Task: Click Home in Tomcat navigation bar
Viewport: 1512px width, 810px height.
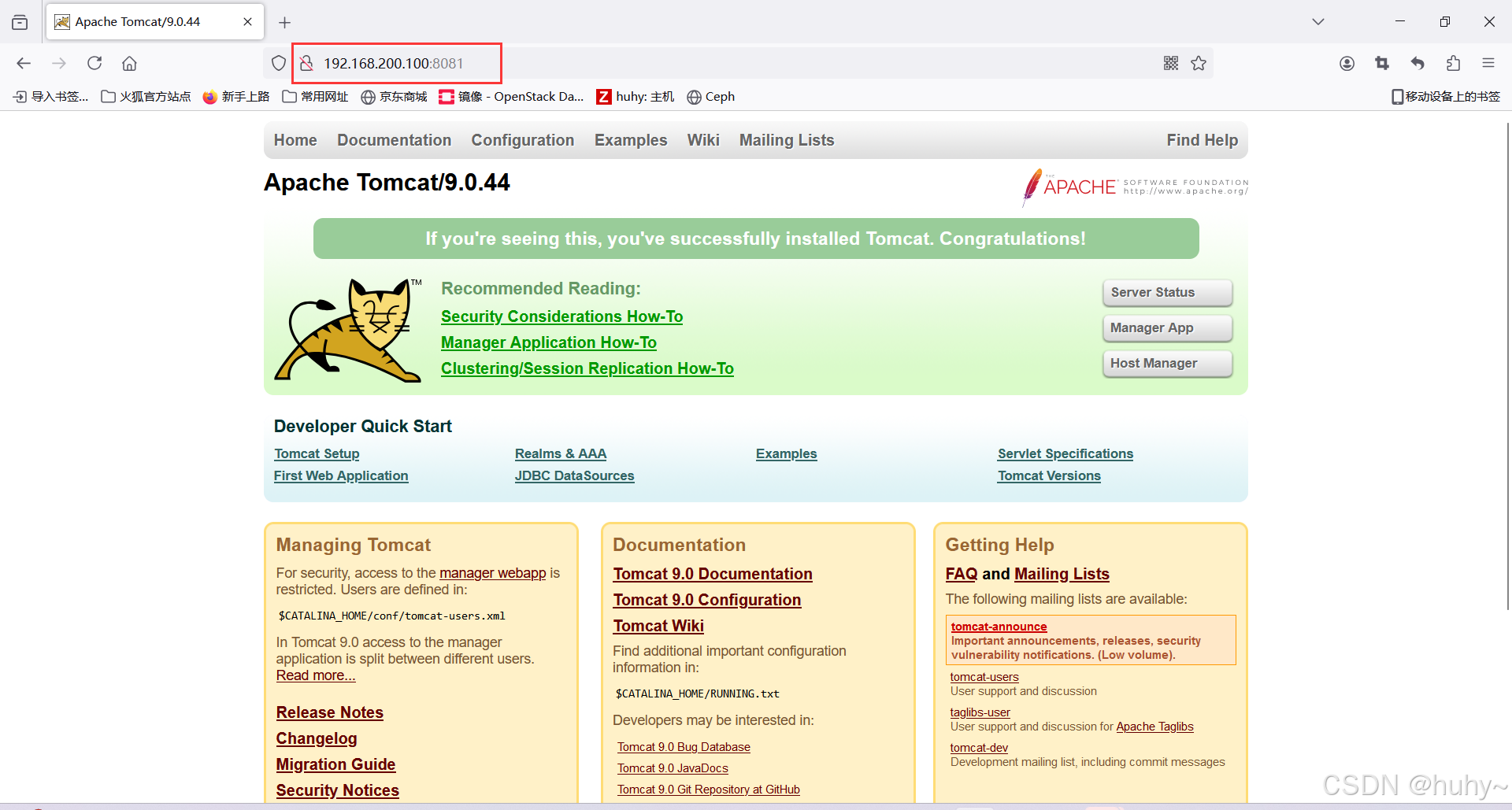Action: (295, 140)
